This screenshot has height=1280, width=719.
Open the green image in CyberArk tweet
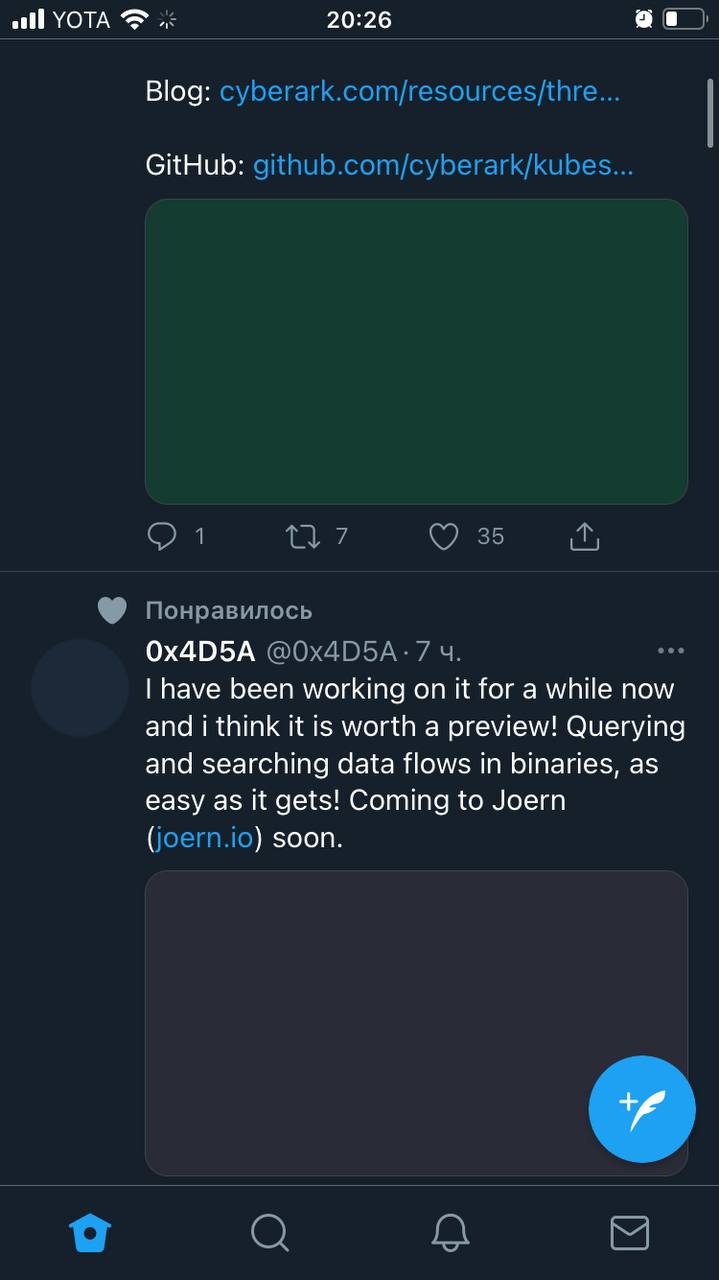(x=416, y=351)
